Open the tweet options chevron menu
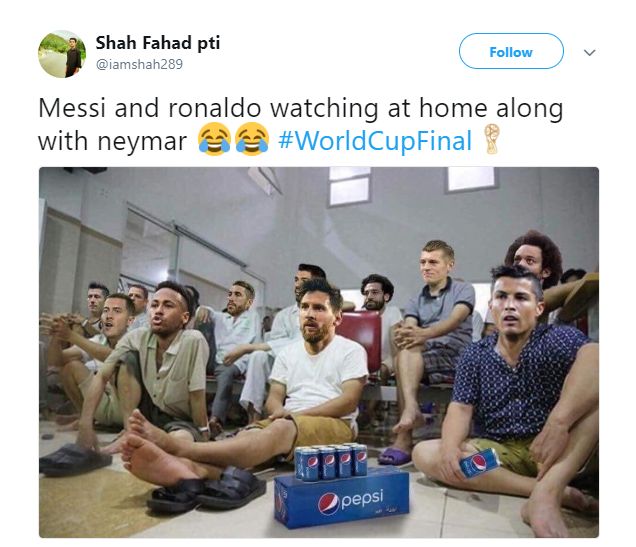The image size is (636, 547). click(589, 52)
